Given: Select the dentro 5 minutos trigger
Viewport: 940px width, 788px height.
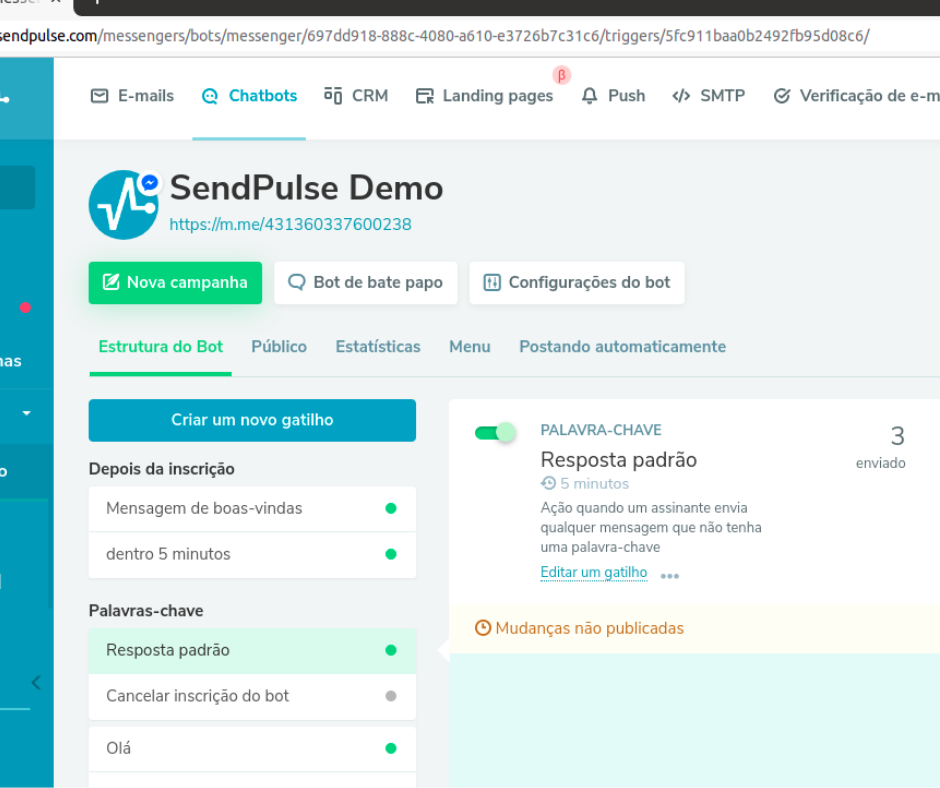Looking at the screenshot, I should [x=252, y=555].
